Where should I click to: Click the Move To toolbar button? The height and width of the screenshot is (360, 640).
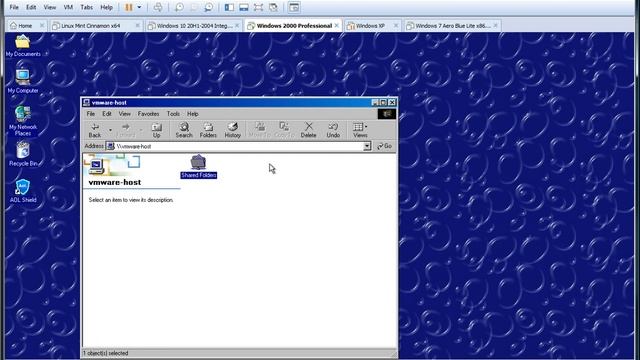tap(260, 130)
